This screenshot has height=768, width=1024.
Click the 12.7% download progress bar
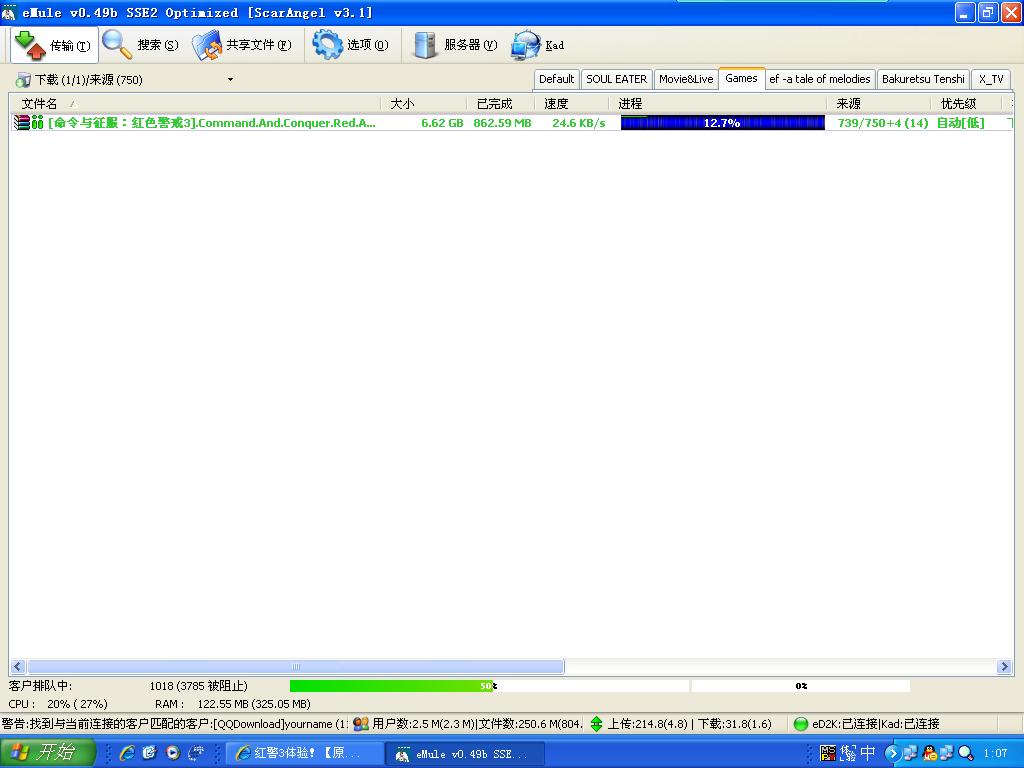722,123
